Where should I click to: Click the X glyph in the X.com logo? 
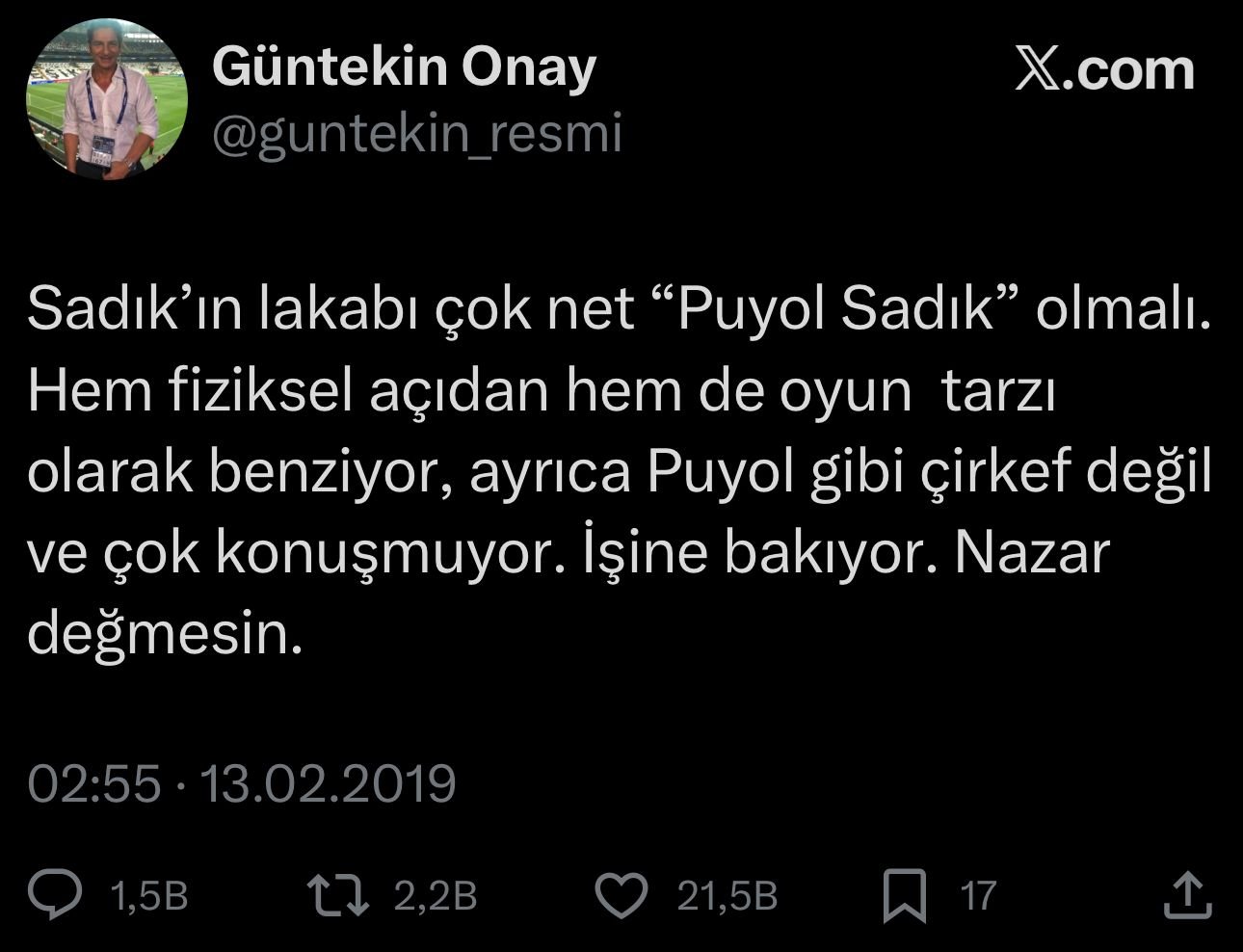(1036, 72)
